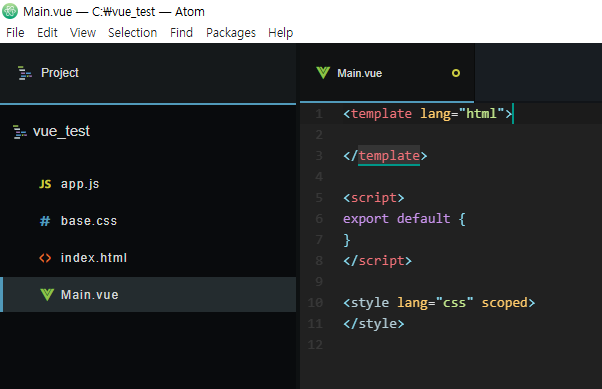The width and height of the screenshot is (602, 389).
Task: Click line number 8 in the gutter
Action: [319, 261]
